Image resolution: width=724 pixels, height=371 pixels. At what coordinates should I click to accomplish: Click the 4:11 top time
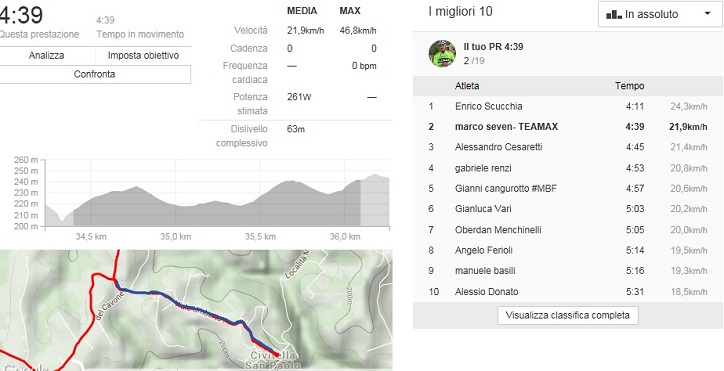click(x=635, y=106)
